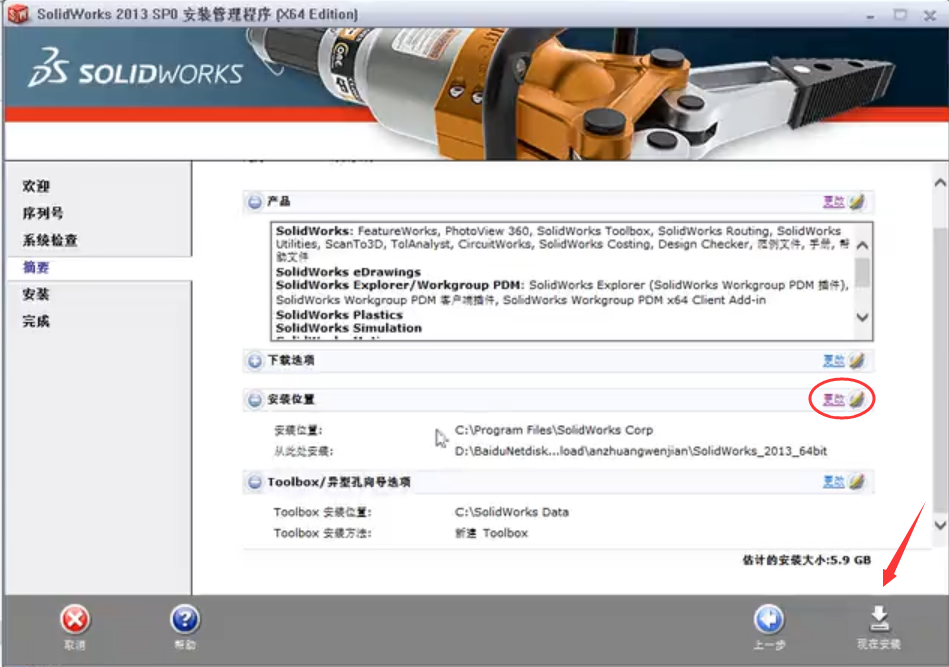The height and width of the screenshot is (667, 949).
Task: Select 序列号 step in sidebar
Action: (x=43, y=213)
